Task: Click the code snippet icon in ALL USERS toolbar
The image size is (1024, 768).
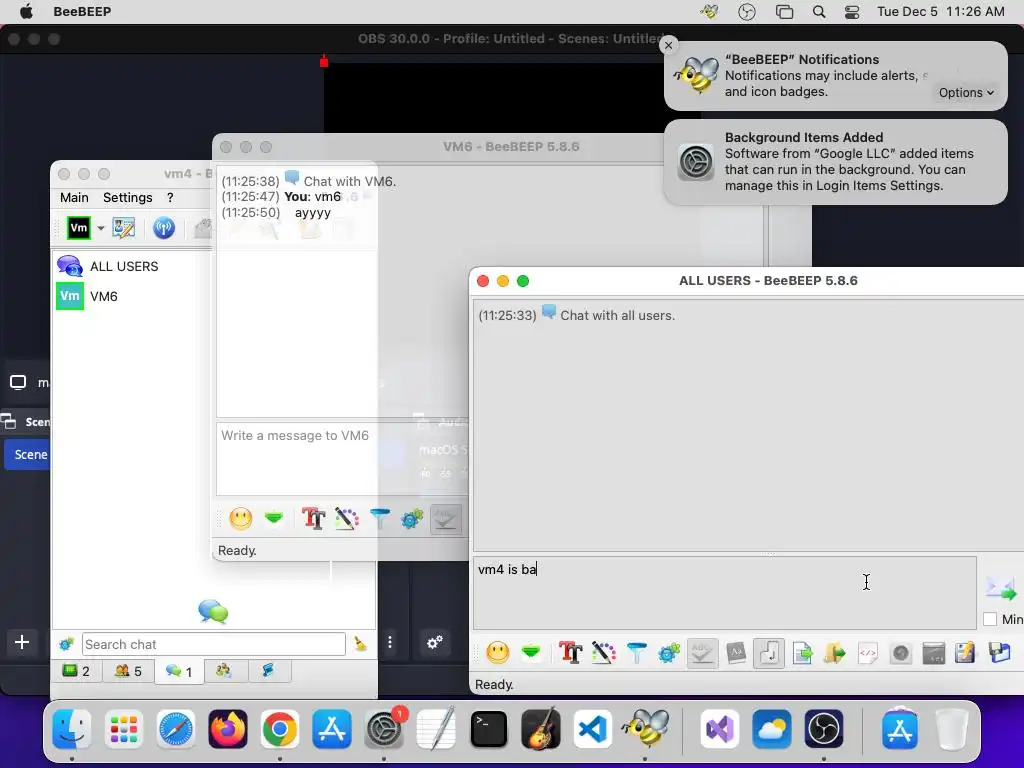Action: pos(868,652)
